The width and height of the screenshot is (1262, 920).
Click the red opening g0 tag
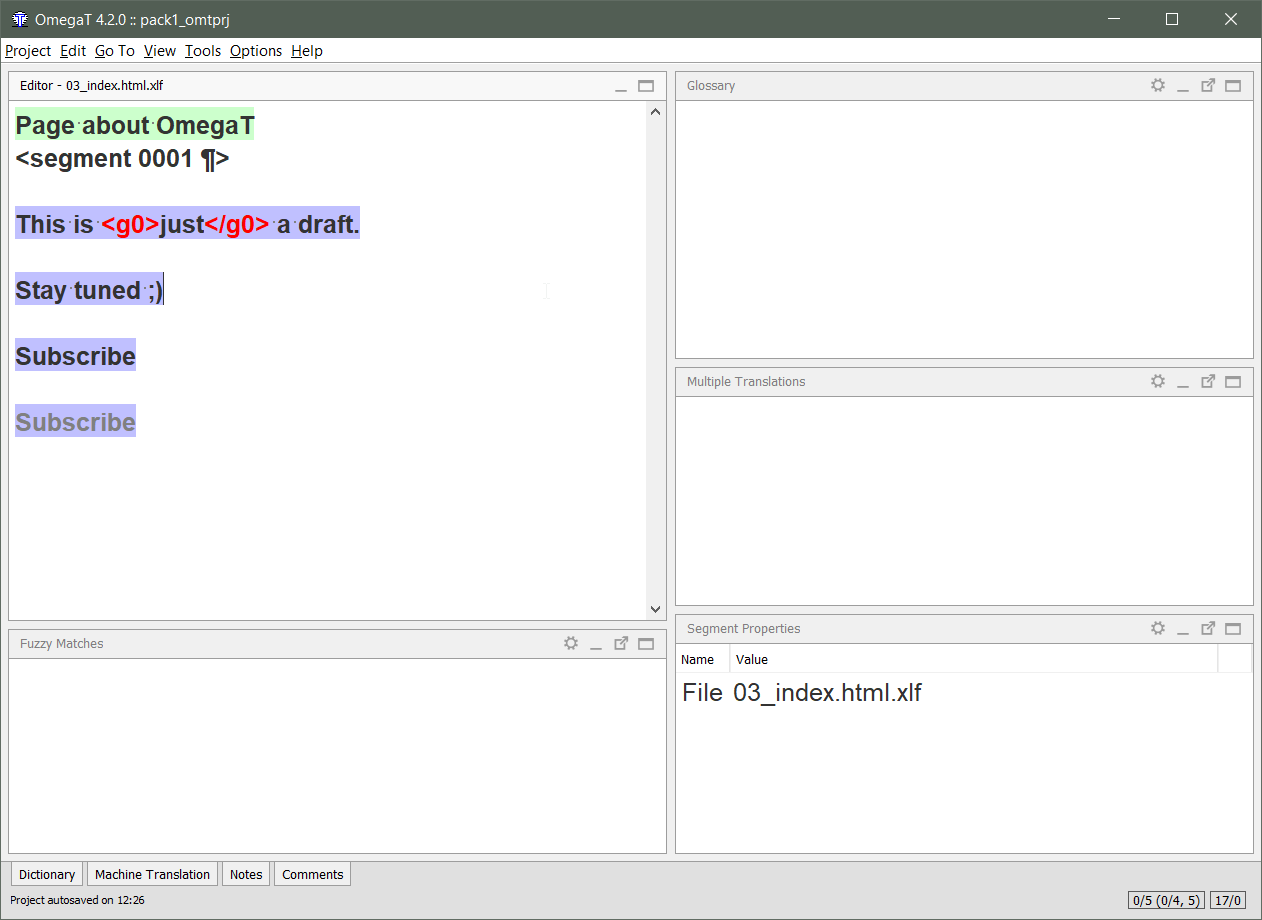tap(130, 224)
